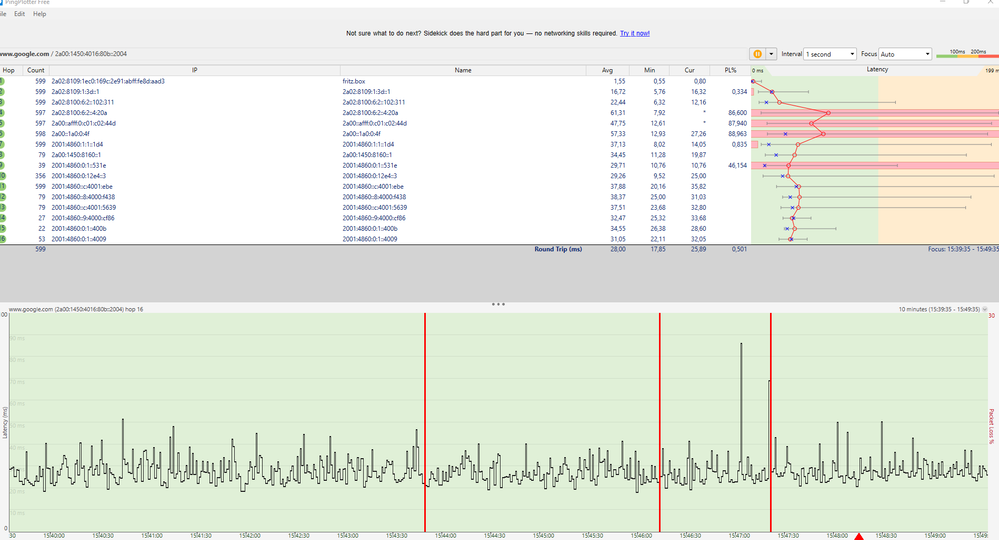Select the hop 15 badge for 2001:4860:0:1::400b
The image size is (999, 540).
2,229
